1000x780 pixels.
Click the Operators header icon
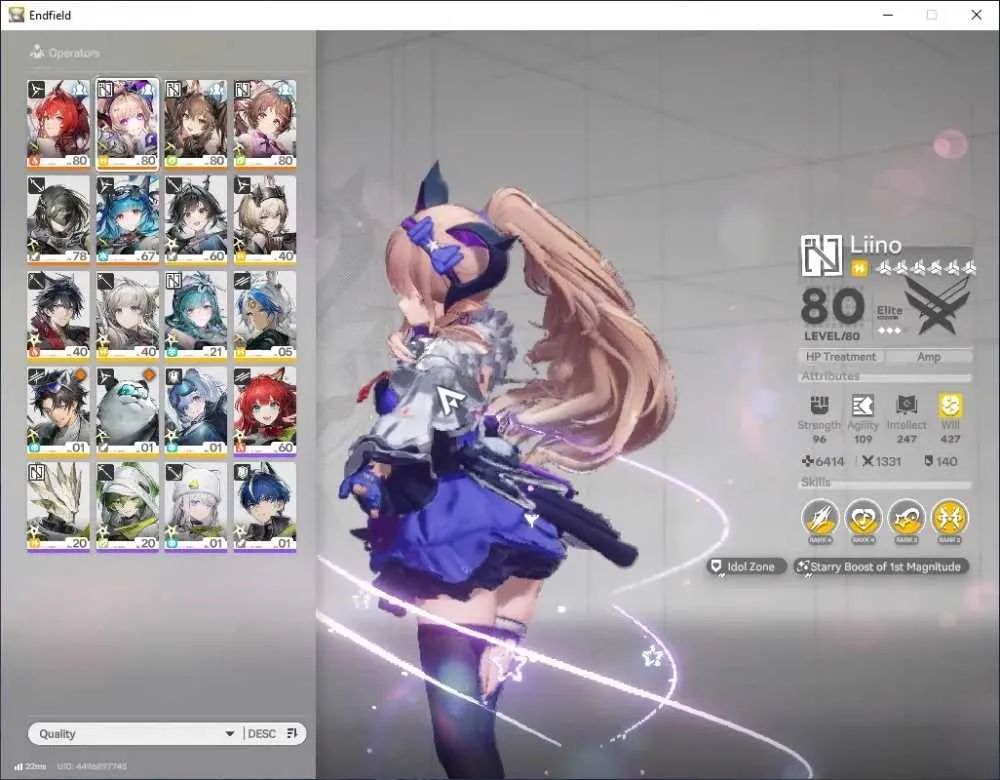pos(37,52)
